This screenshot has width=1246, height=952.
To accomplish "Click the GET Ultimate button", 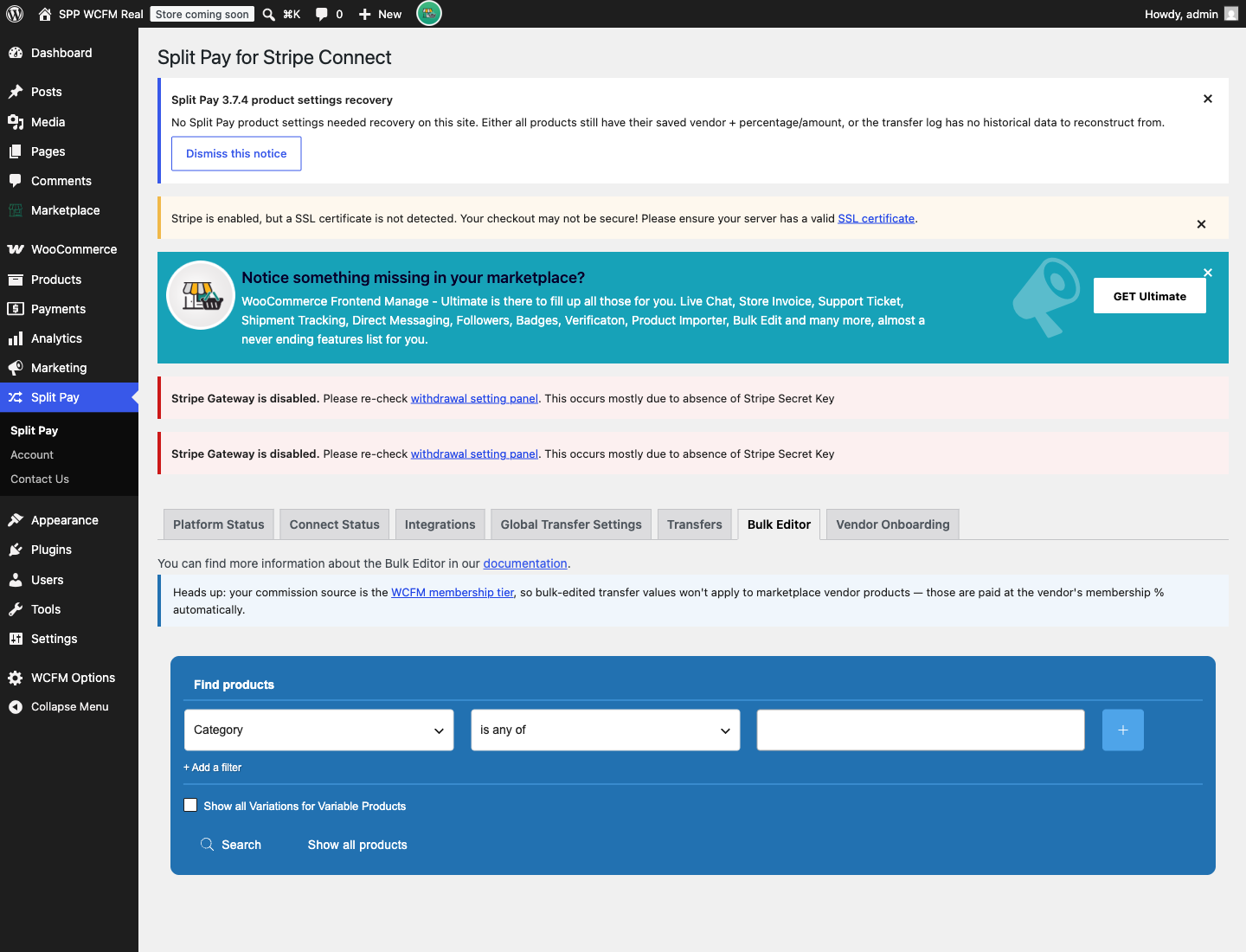I will pos(1150,296).
